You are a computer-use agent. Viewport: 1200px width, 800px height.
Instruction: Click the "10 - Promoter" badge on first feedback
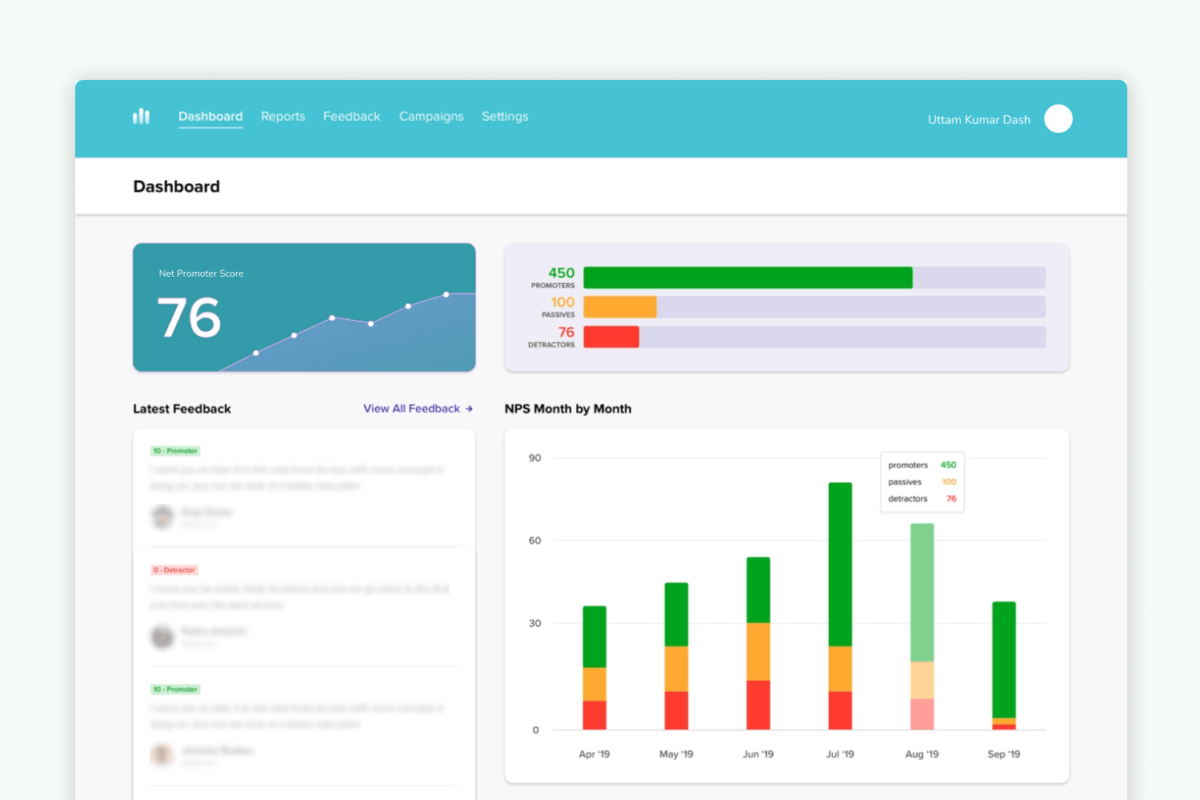point(175,451)
